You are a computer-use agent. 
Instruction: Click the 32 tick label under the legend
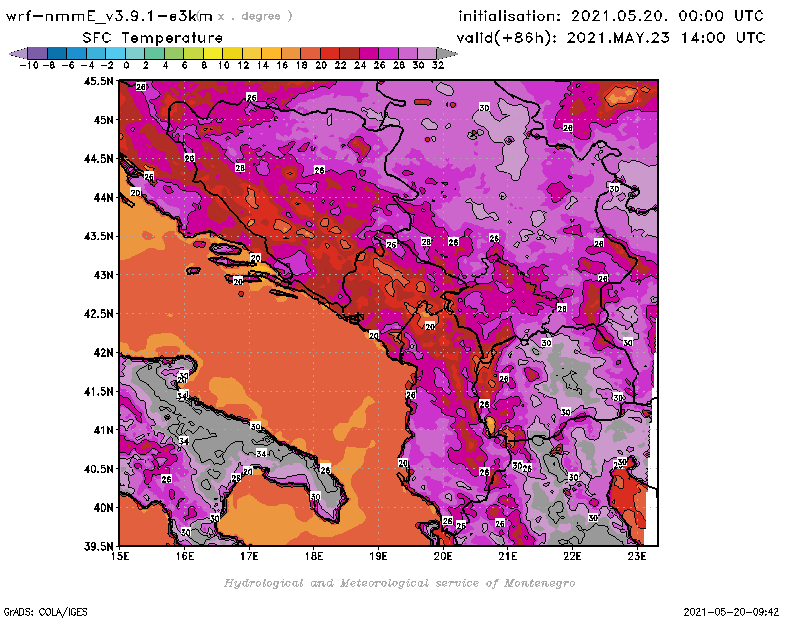tap(438, 65)
